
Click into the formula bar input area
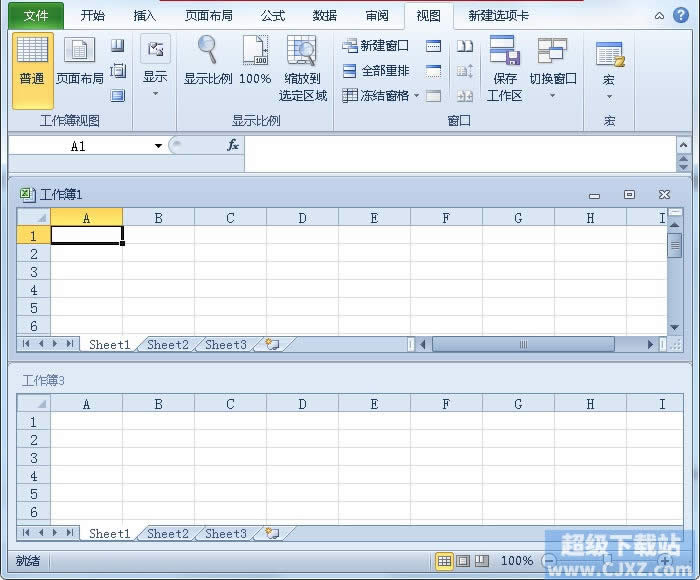460,154
